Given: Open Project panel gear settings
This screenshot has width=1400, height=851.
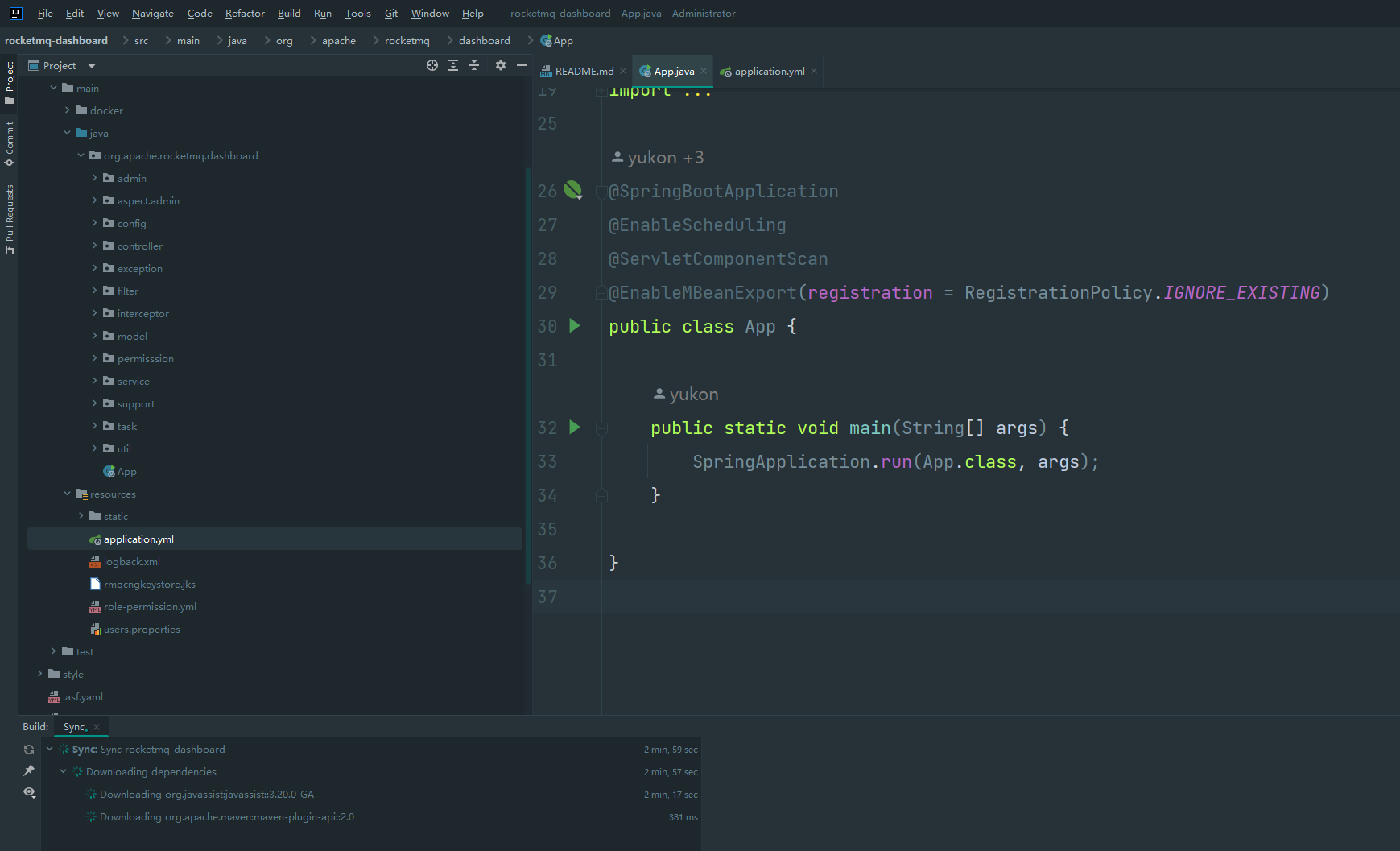Looking at the screenshot, I should (501, 65).
